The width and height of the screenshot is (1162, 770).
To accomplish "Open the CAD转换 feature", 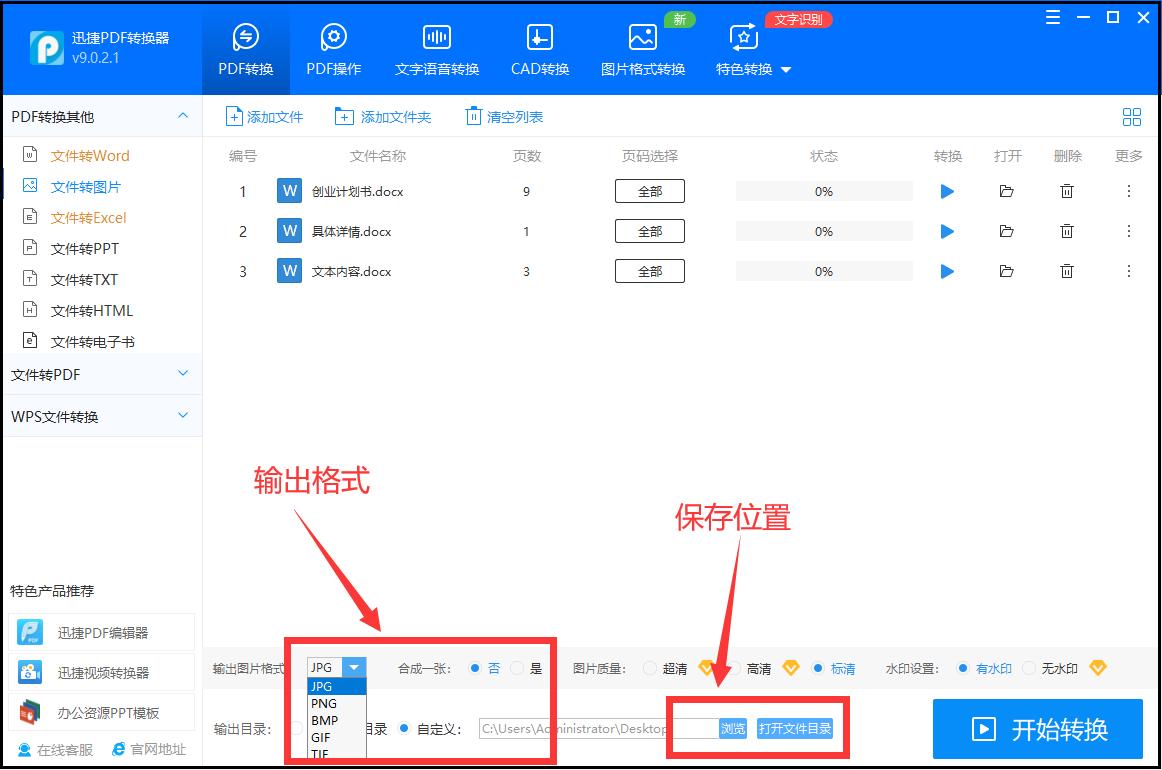I will click(x=539, y=47).
